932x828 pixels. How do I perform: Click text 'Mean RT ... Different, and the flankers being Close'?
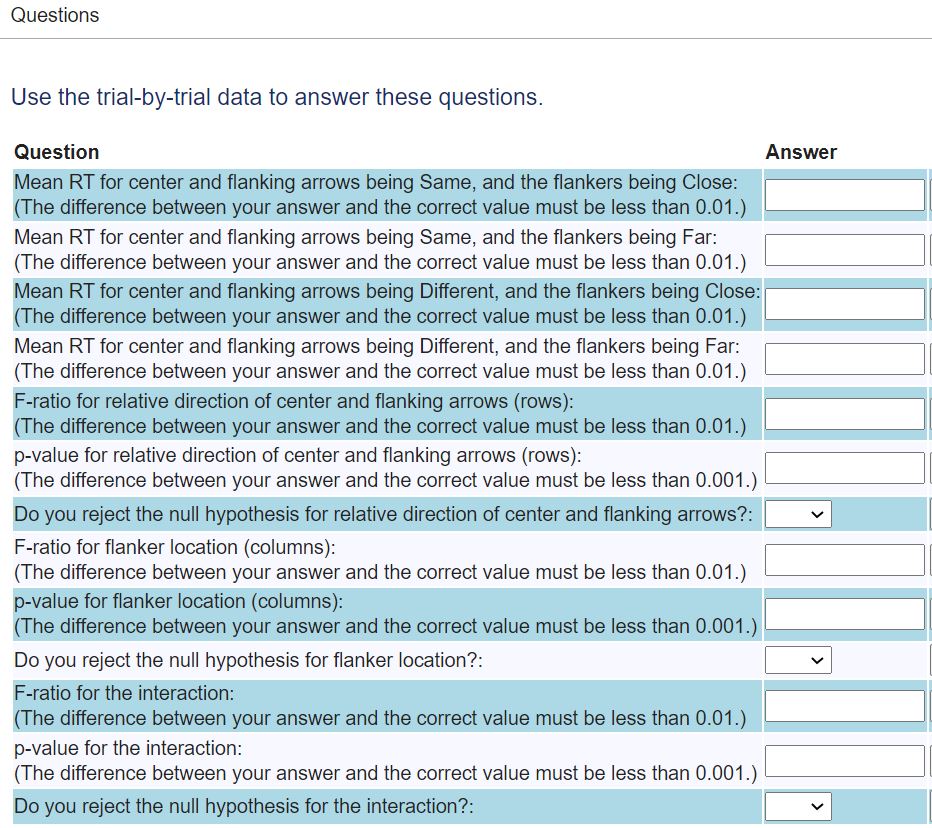[x=387, y=291]
